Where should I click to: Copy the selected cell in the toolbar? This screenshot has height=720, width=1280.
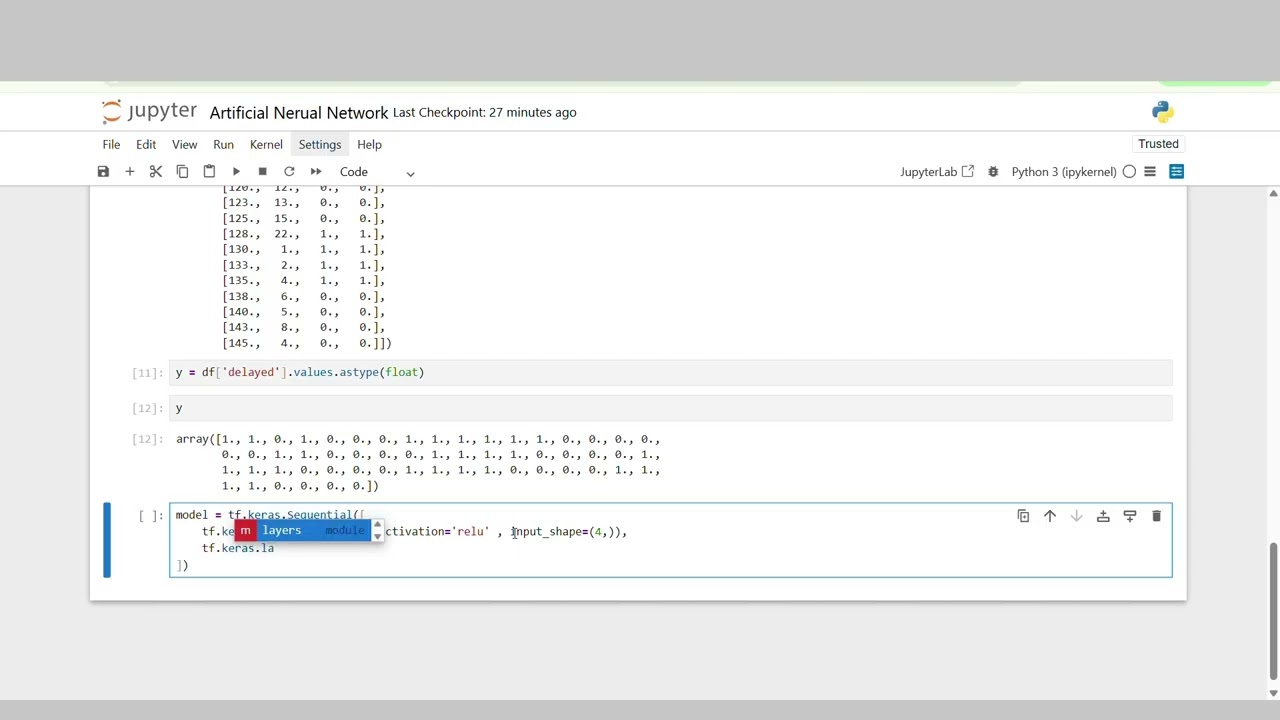coord(182,172)
